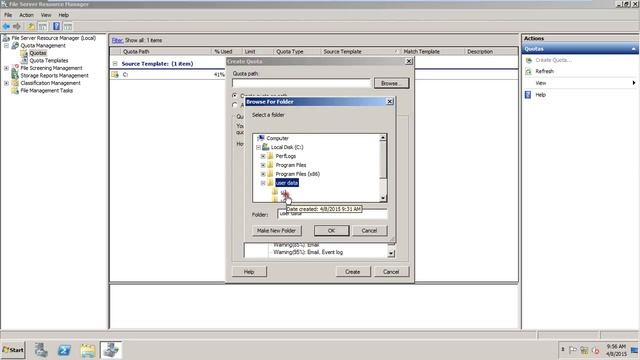
Task: Open Server Manager from taskbar
Action: pos(41,350)
